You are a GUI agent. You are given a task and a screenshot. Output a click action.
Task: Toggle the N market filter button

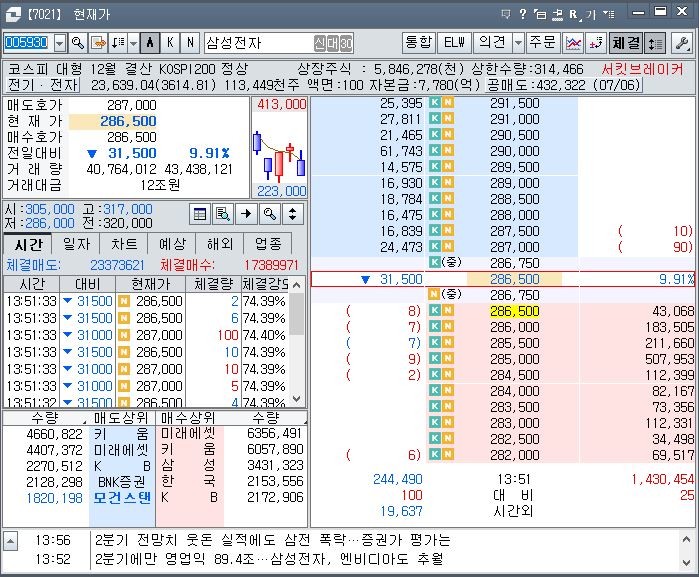pyautogui.click(x=190, y=43)
